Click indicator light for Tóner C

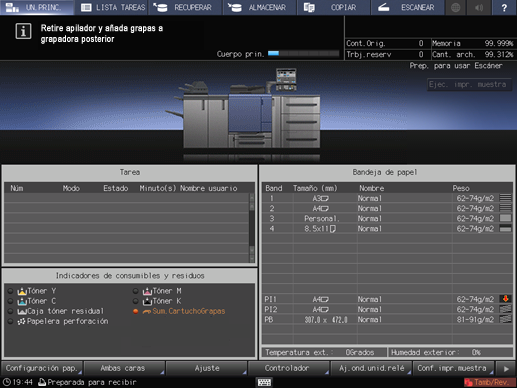tap(10, 301)
